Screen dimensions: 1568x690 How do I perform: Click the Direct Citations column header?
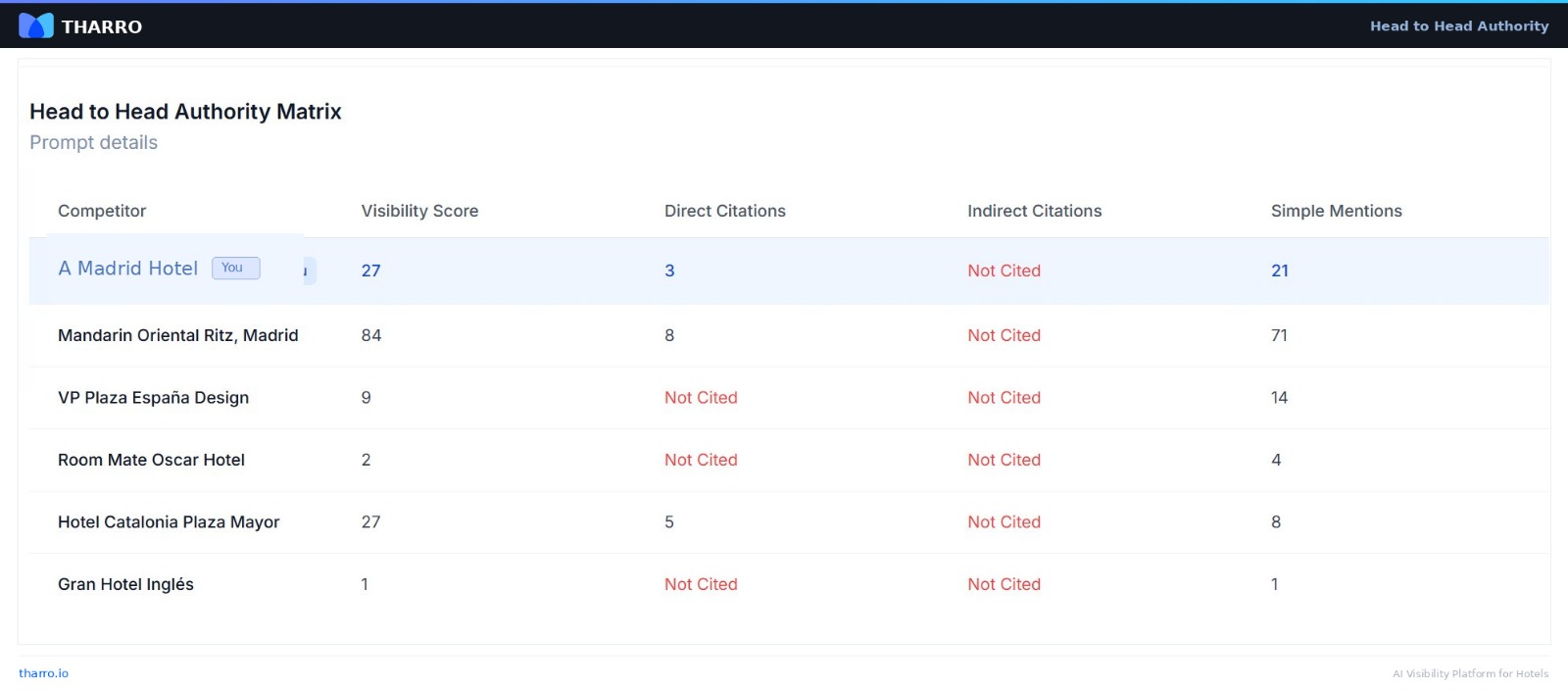[x=724, y=211]
